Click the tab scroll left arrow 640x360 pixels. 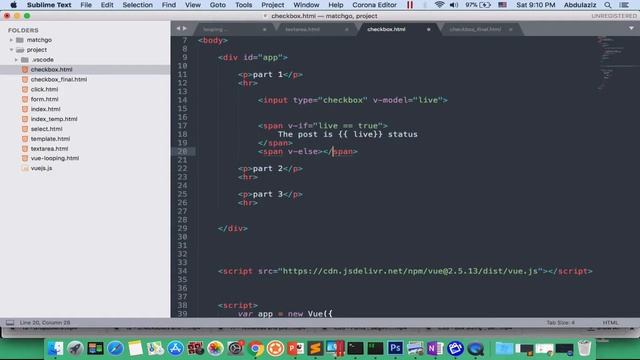click(178, 29)
